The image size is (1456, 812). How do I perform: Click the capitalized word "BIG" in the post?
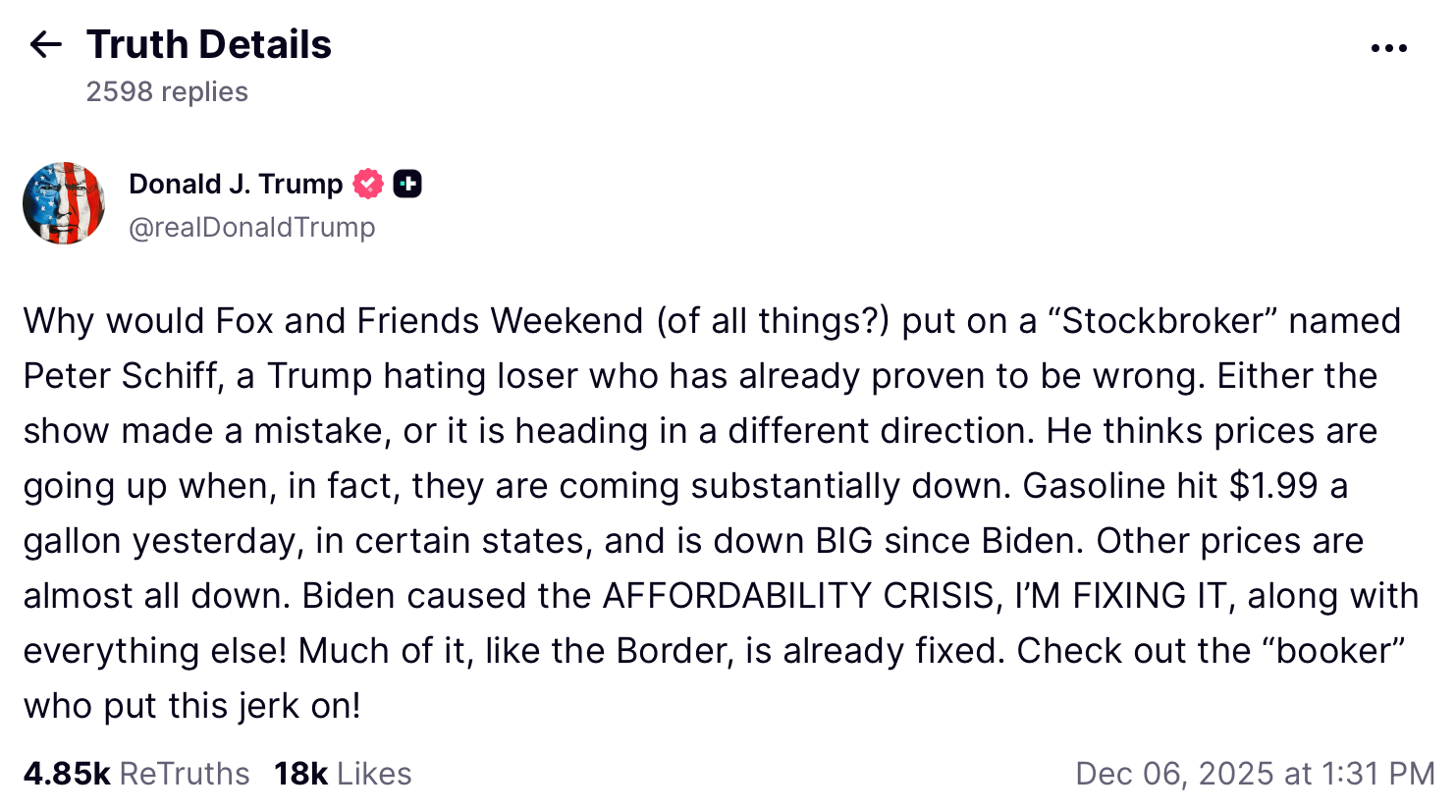843,541
